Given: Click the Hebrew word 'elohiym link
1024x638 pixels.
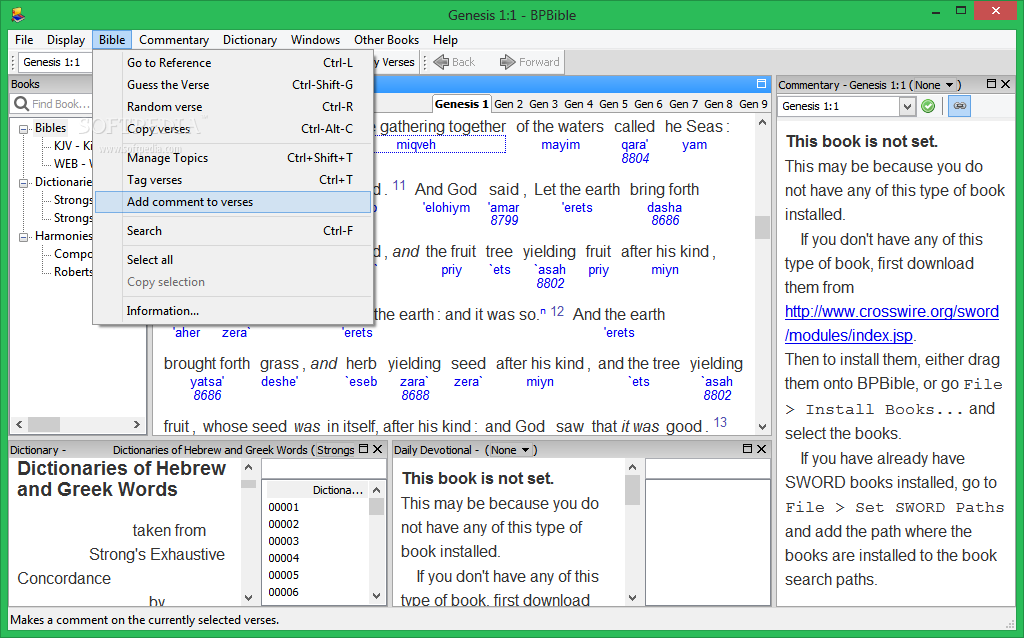Looking at the screenshot, I should (x=447, y=208).
